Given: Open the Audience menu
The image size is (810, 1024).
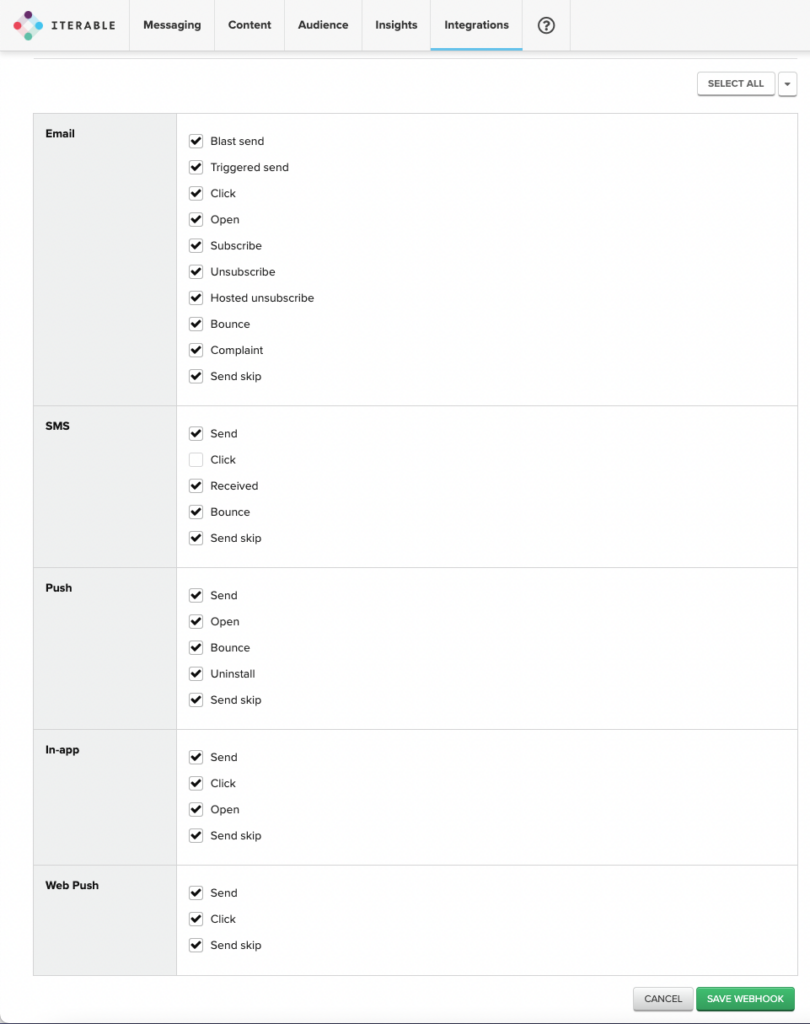Looking at the screenshot, I should click(x=323, y=25).
